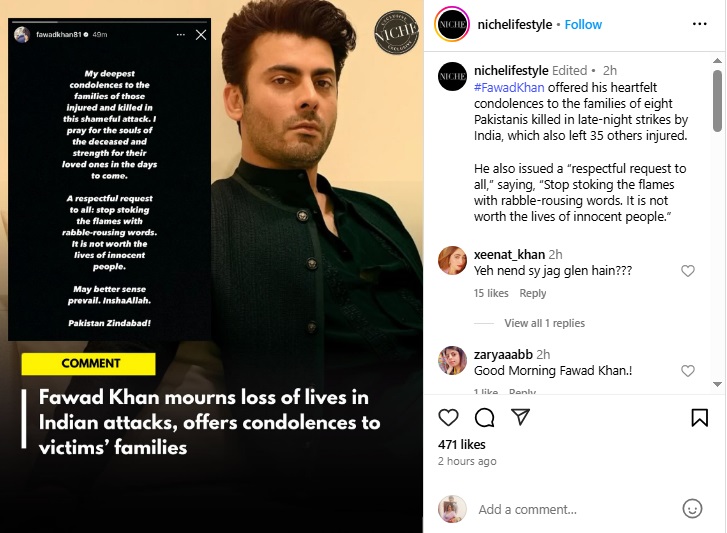Like the post with heart icon
The width and height of the screenshot is (727, 533).
point(449,417)
